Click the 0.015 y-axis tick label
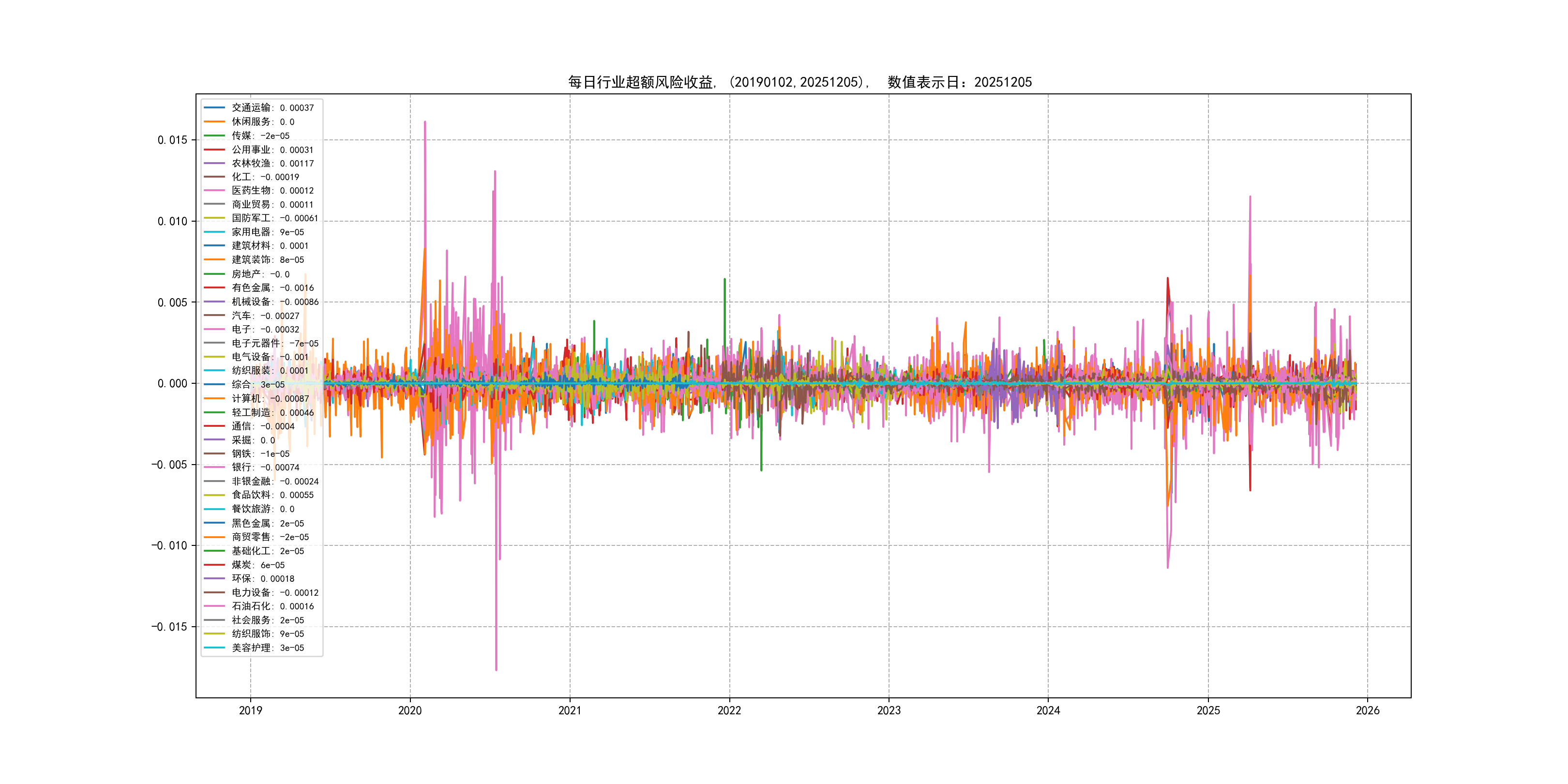The width and height of the screenshot is (1568, 784). point(172,140)
